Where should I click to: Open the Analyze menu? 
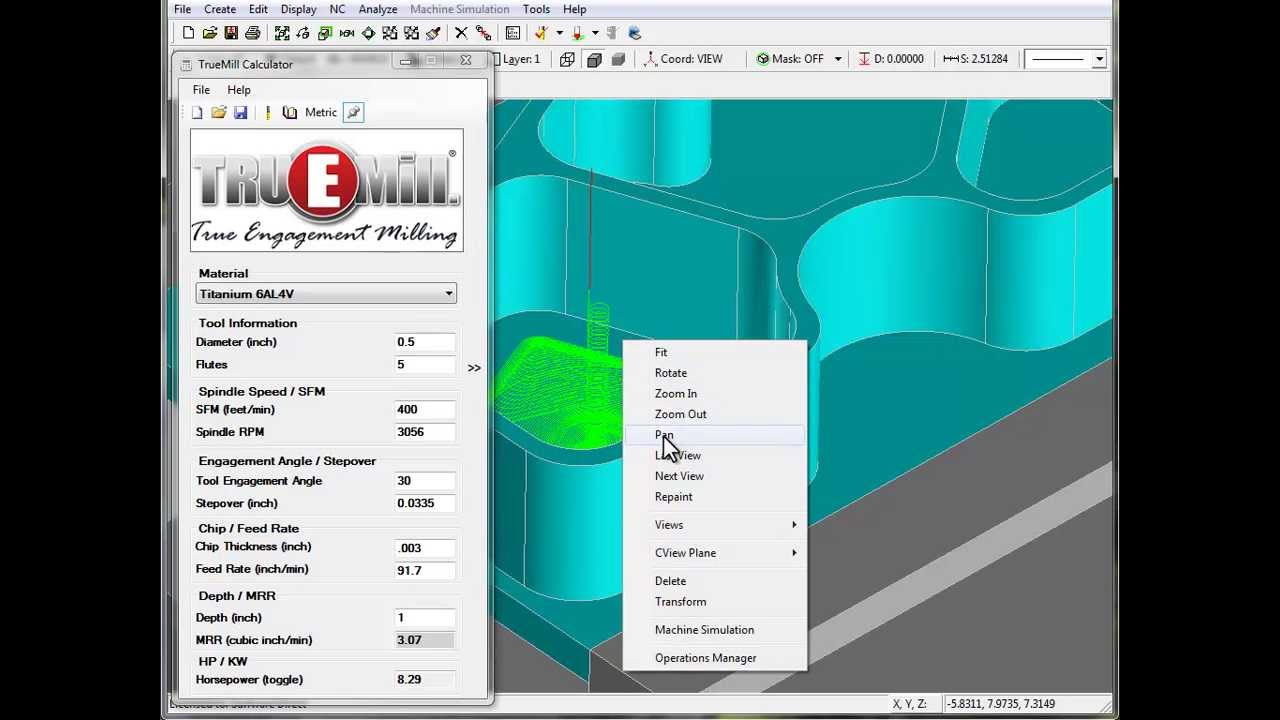coord(378,9)
